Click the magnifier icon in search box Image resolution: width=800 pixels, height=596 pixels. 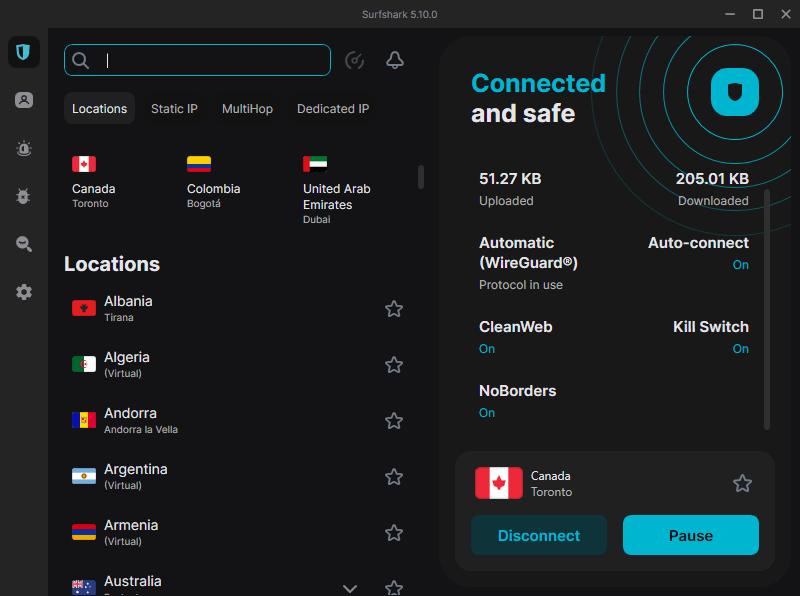click(x=81, y=60)
